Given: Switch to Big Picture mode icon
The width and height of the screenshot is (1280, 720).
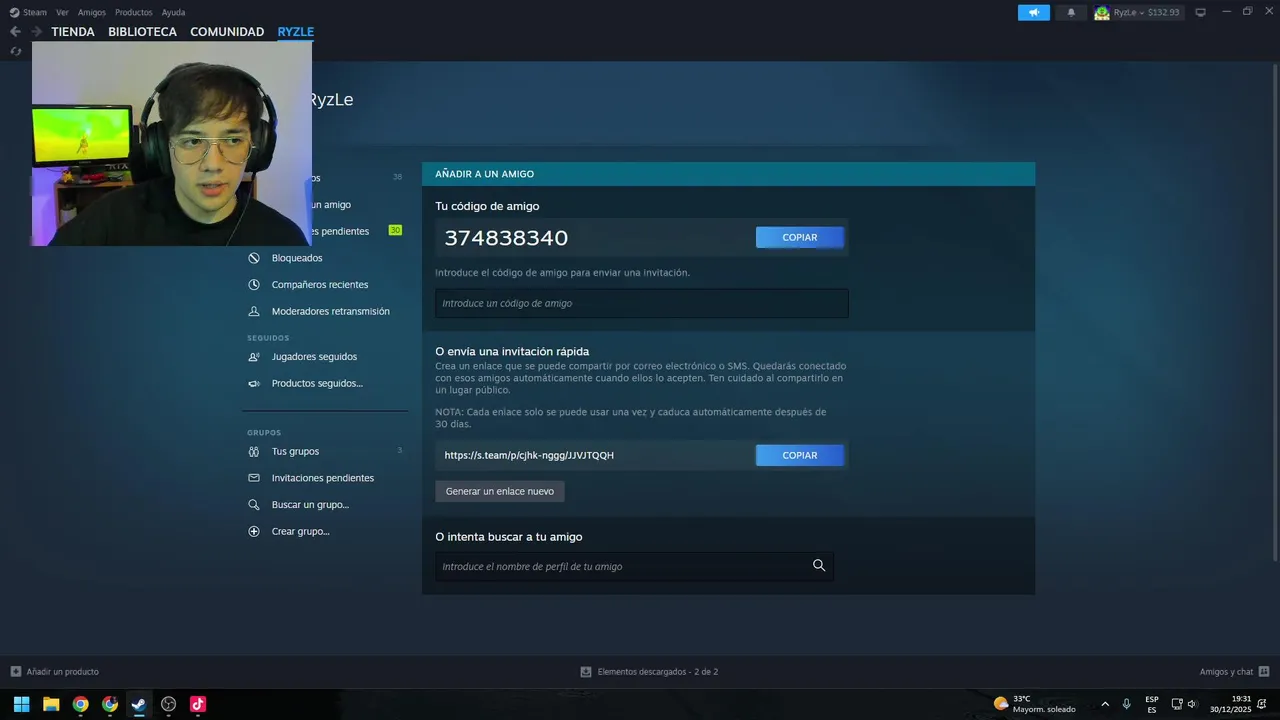Looking at the screenshot, I should click(1201, 12).
